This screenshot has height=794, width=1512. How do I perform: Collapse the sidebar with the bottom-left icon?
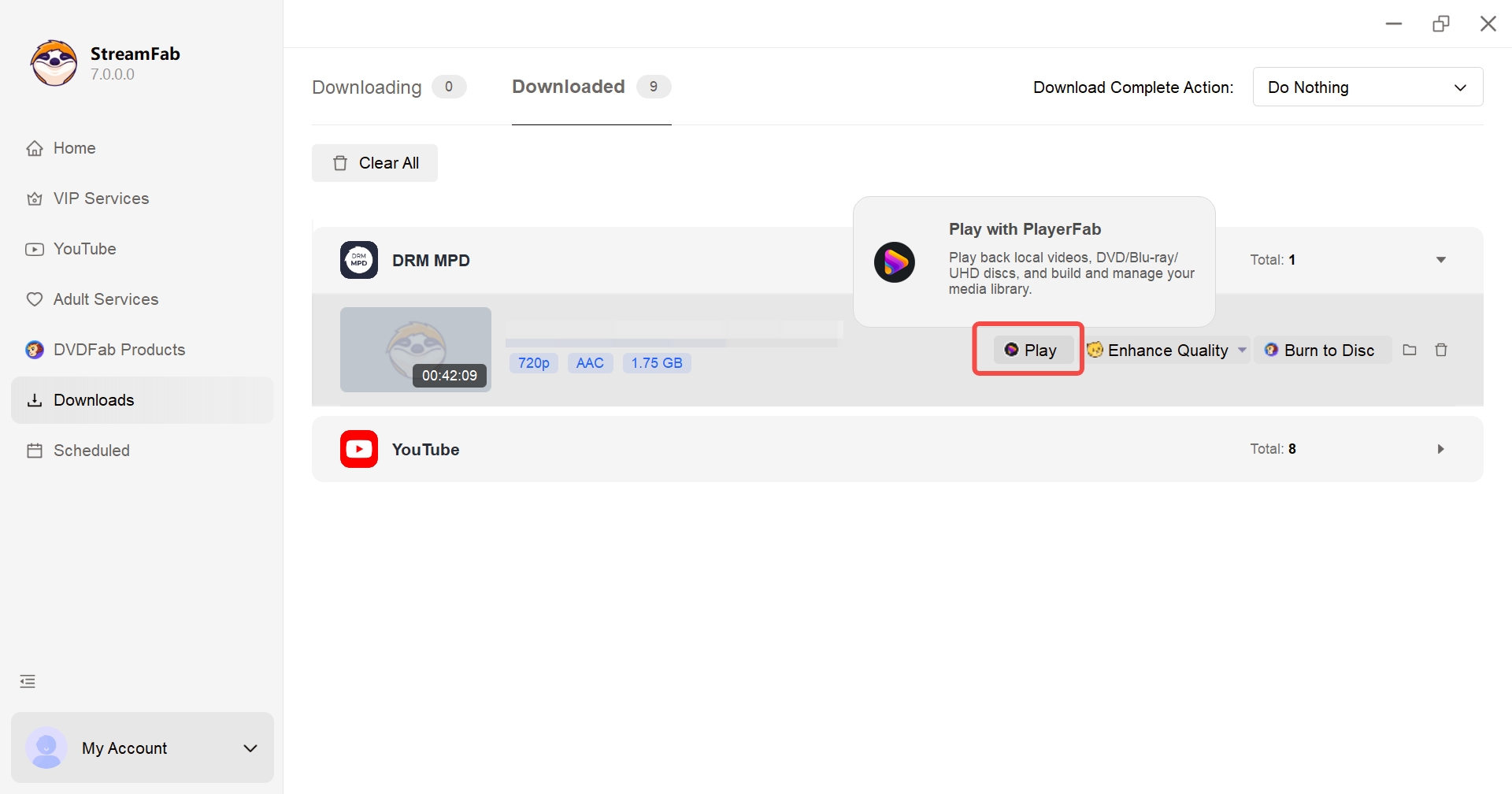[x=28, y=681]
